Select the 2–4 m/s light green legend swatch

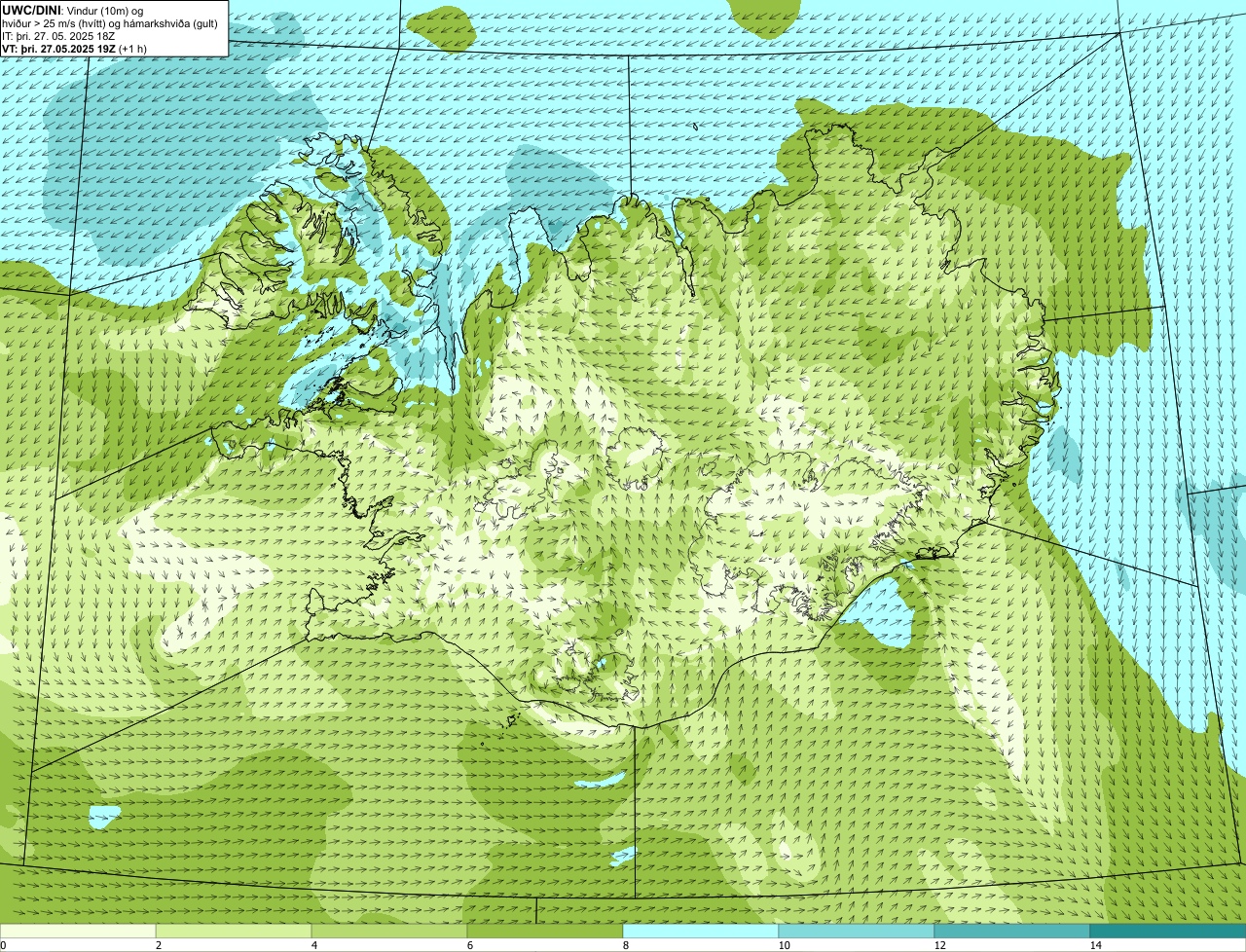(234, 931)
